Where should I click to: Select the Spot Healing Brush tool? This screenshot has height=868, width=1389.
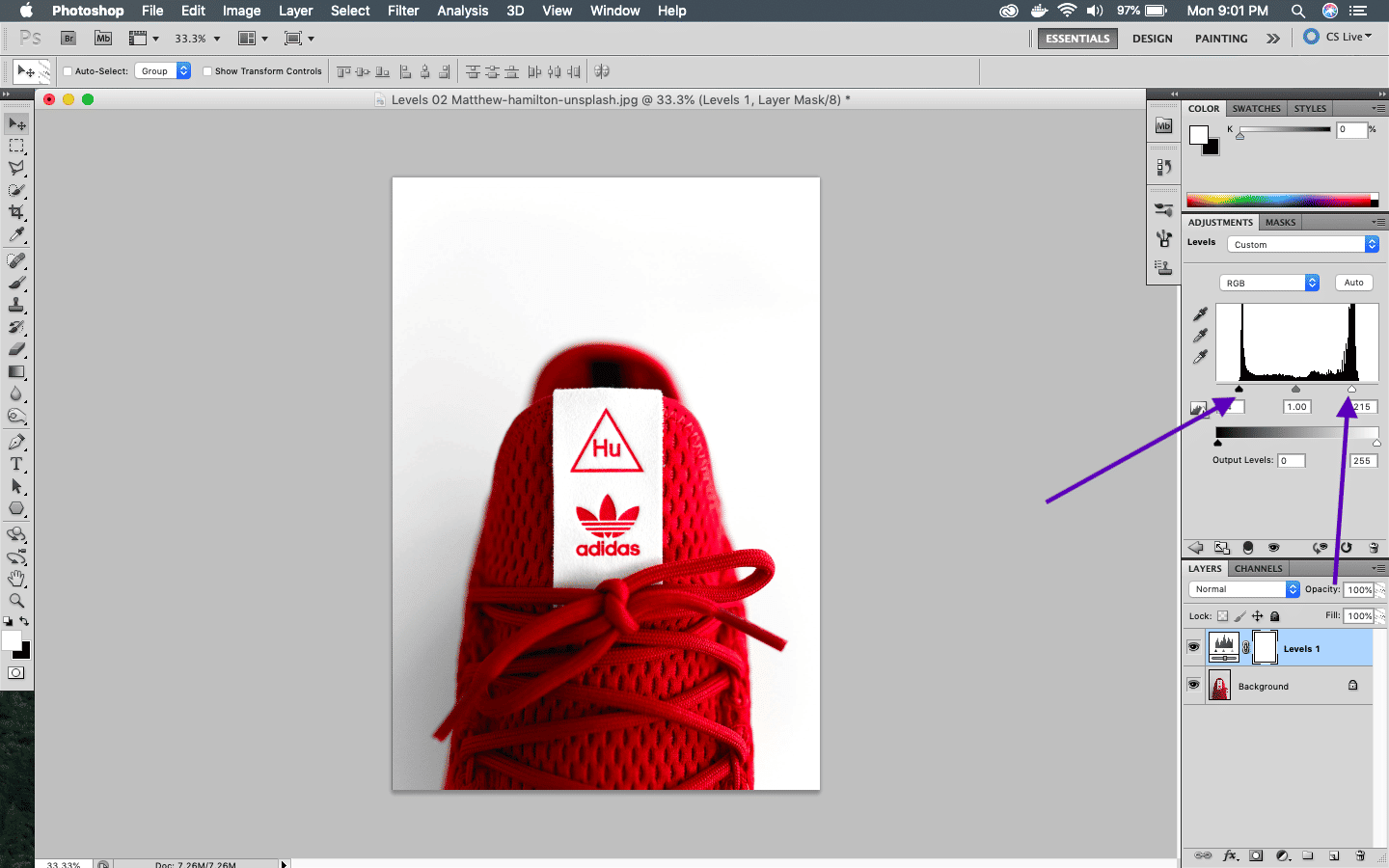(16, 260)
